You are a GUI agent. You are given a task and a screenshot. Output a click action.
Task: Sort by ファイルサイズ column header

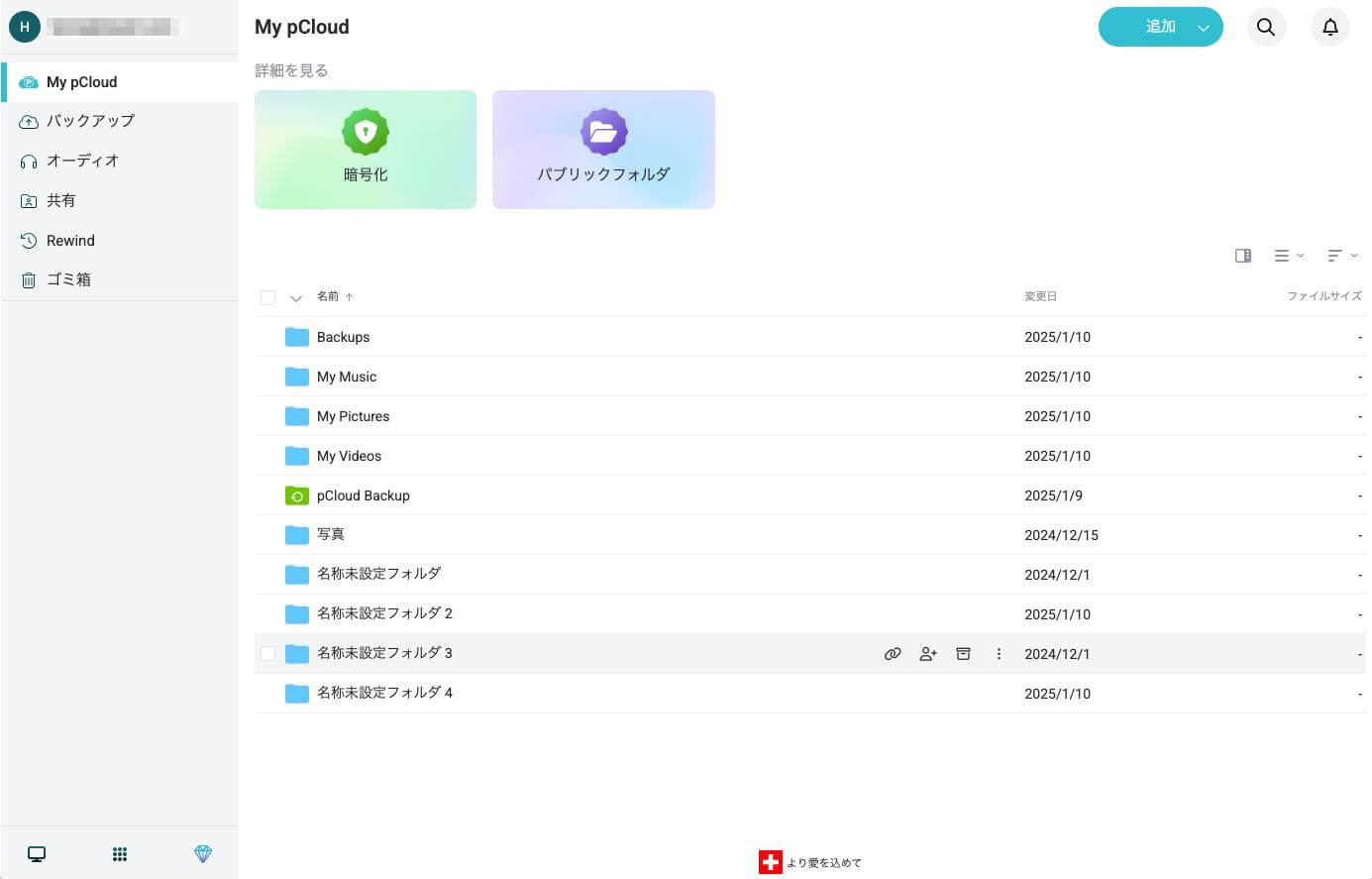[x=1323, y=296]
